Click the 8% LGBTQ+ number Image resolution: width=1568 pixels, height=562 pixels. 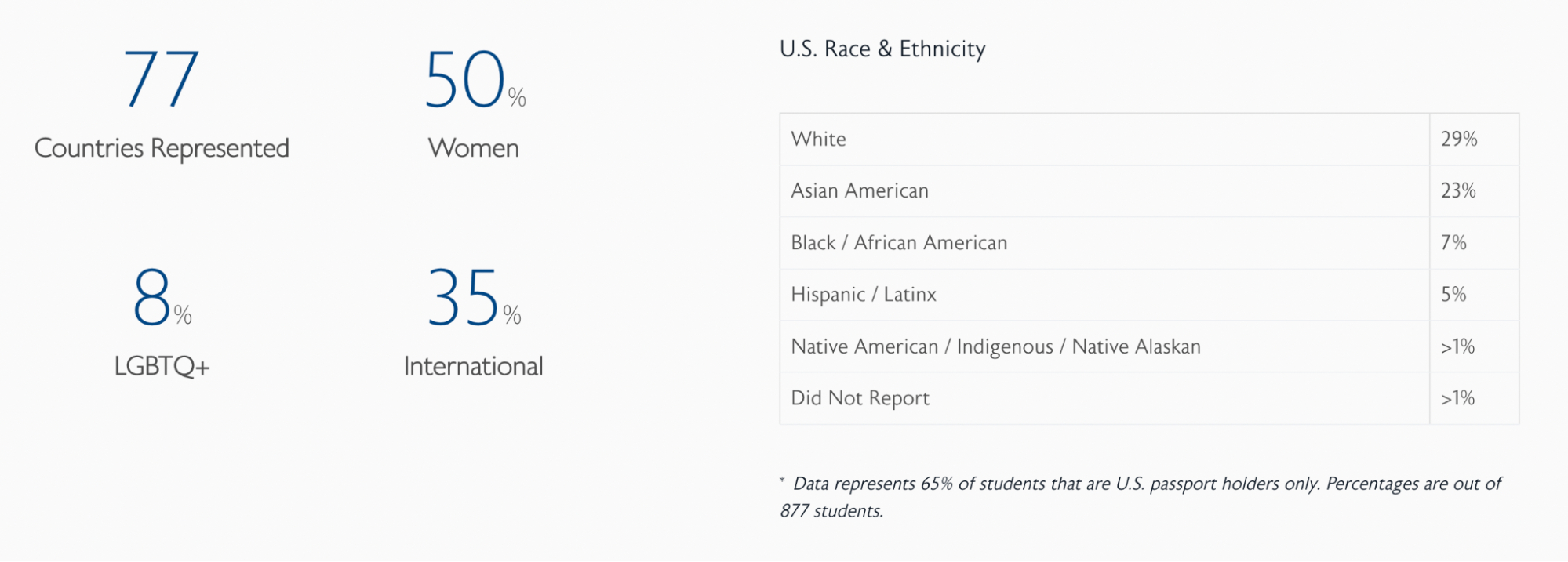162,297
